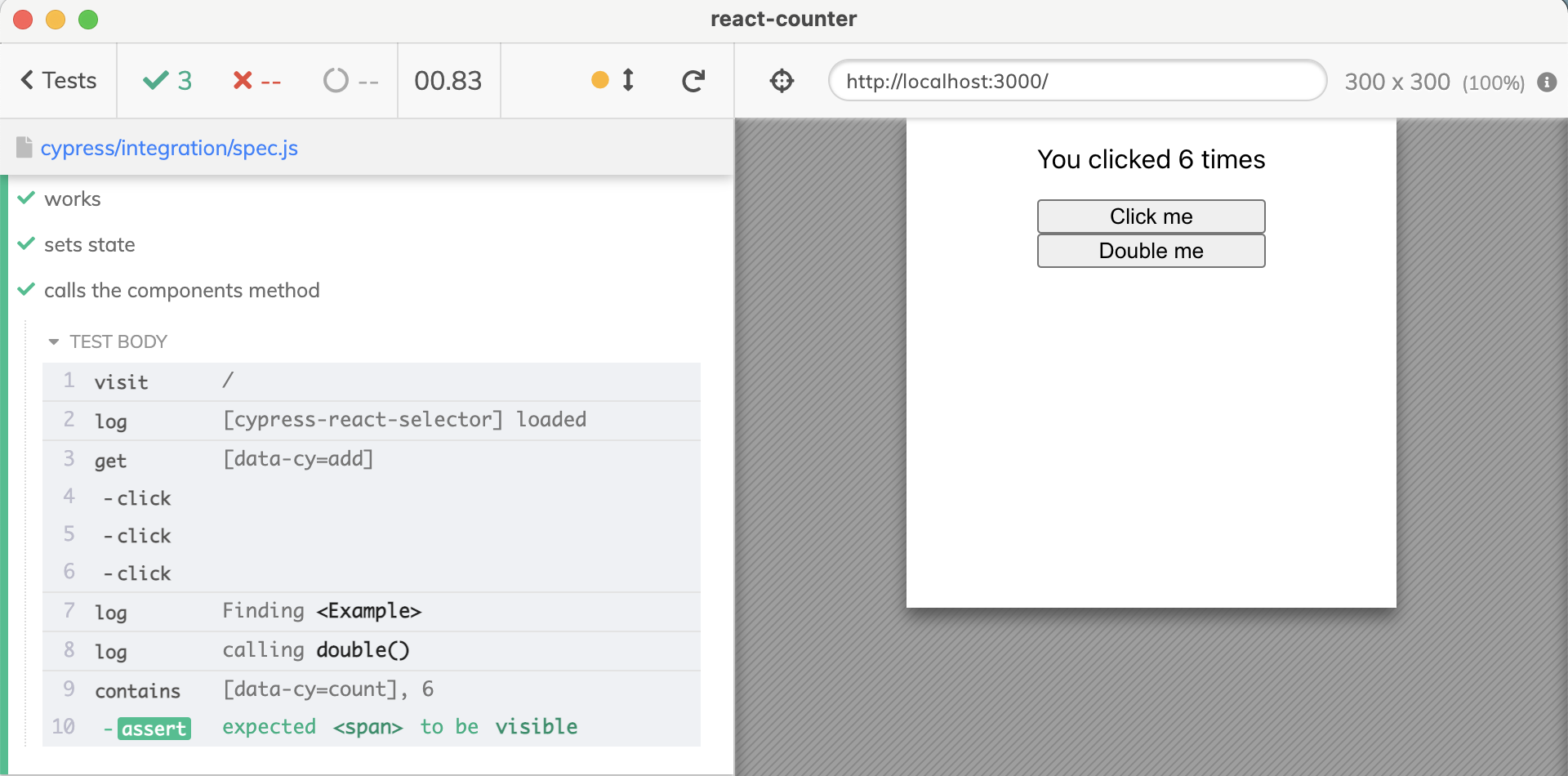Click the 'You clicked 6 times' text
The height and width of the screenshot is (776, 1568).
[1151, 159]
